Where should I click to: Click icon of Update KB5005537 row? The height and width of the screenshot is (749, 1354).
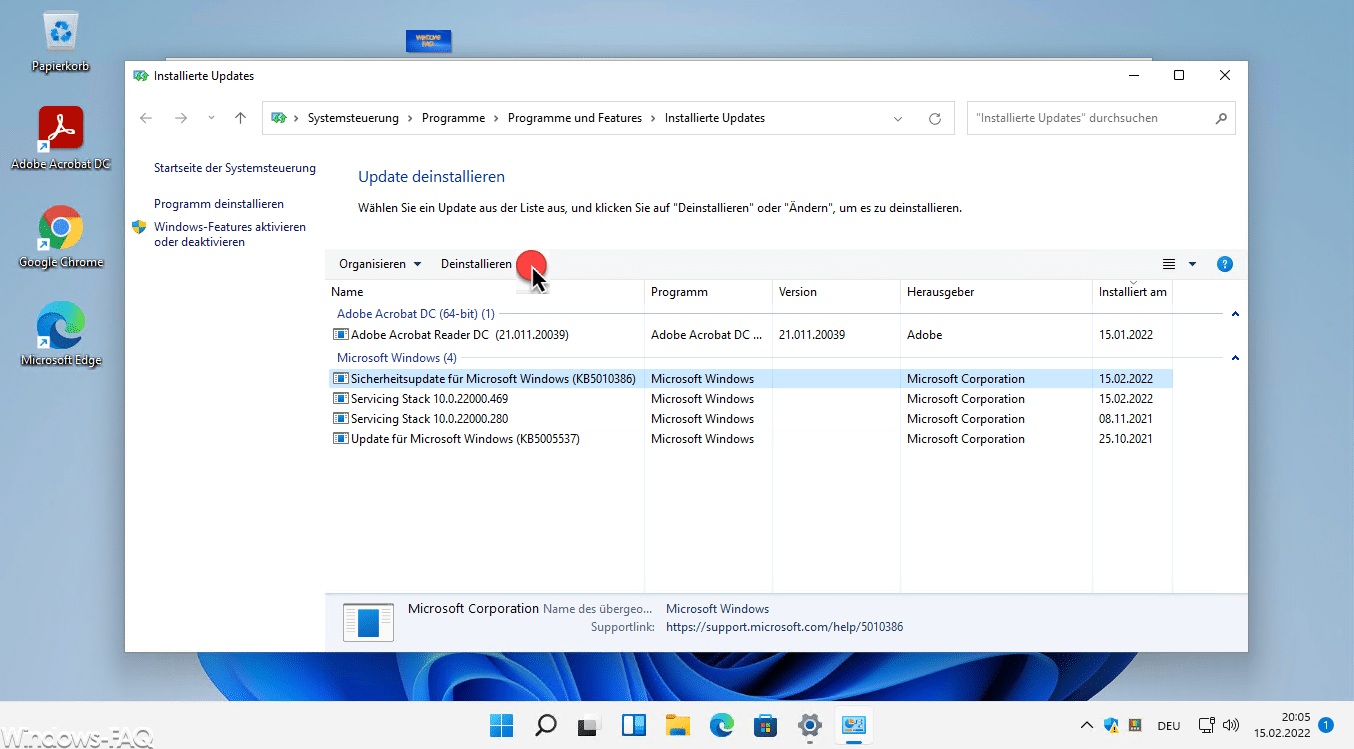pos(340,439)
